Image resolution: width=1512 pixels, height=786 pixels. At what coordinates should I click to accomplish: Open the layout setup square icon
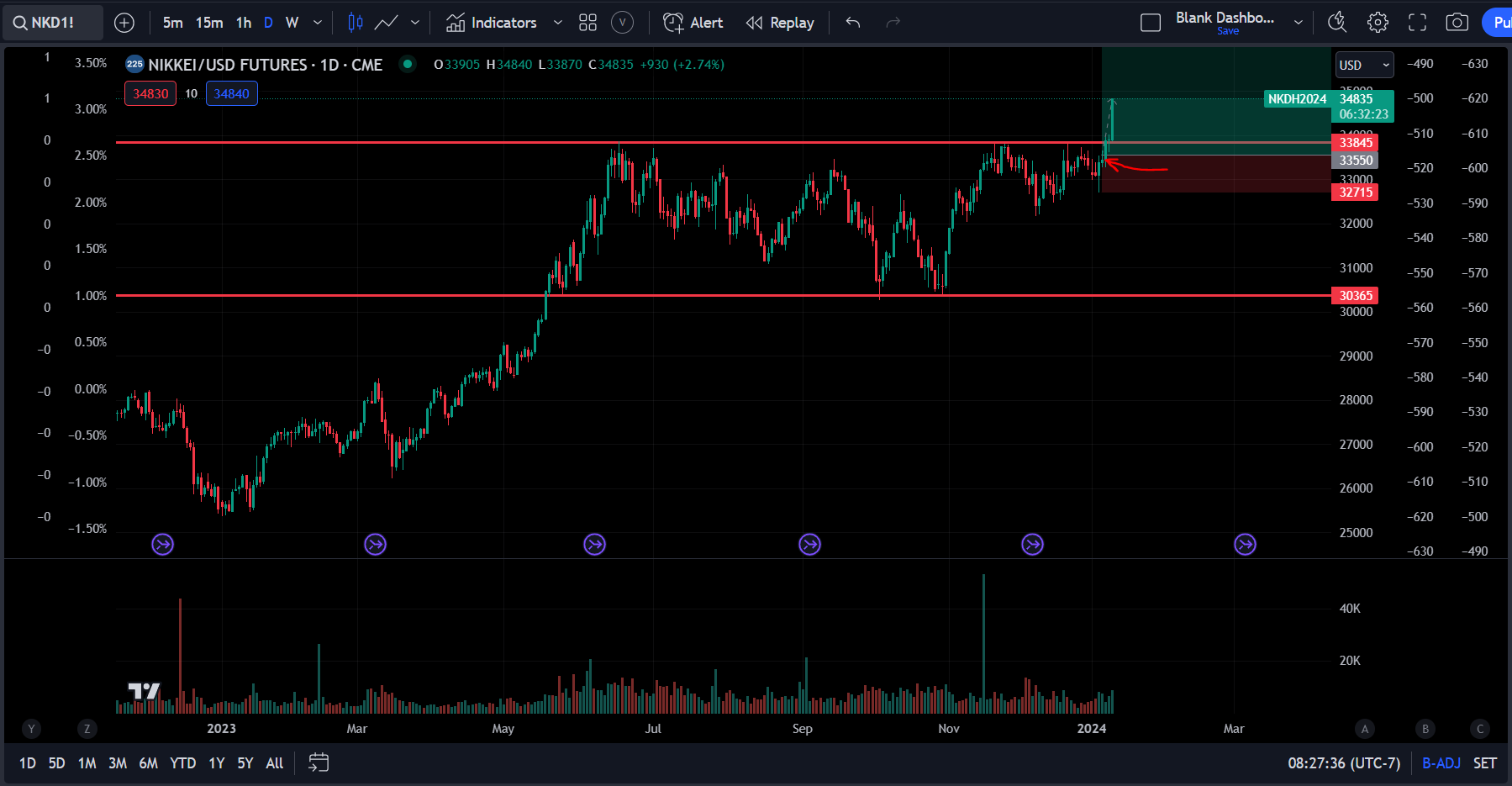[x=1151, y=23]
